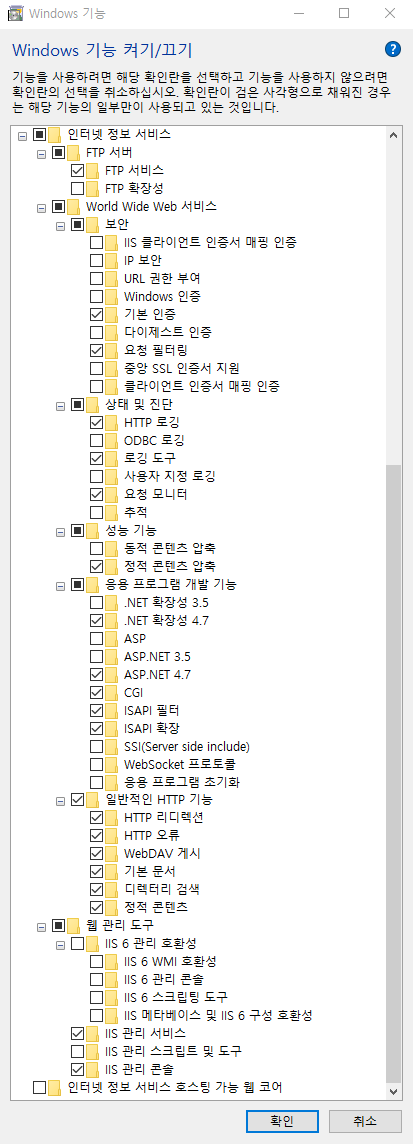This screenshot has height=1144, width=413.
Task: Collapse the FTP 서버 node
Action: [41, 153]
